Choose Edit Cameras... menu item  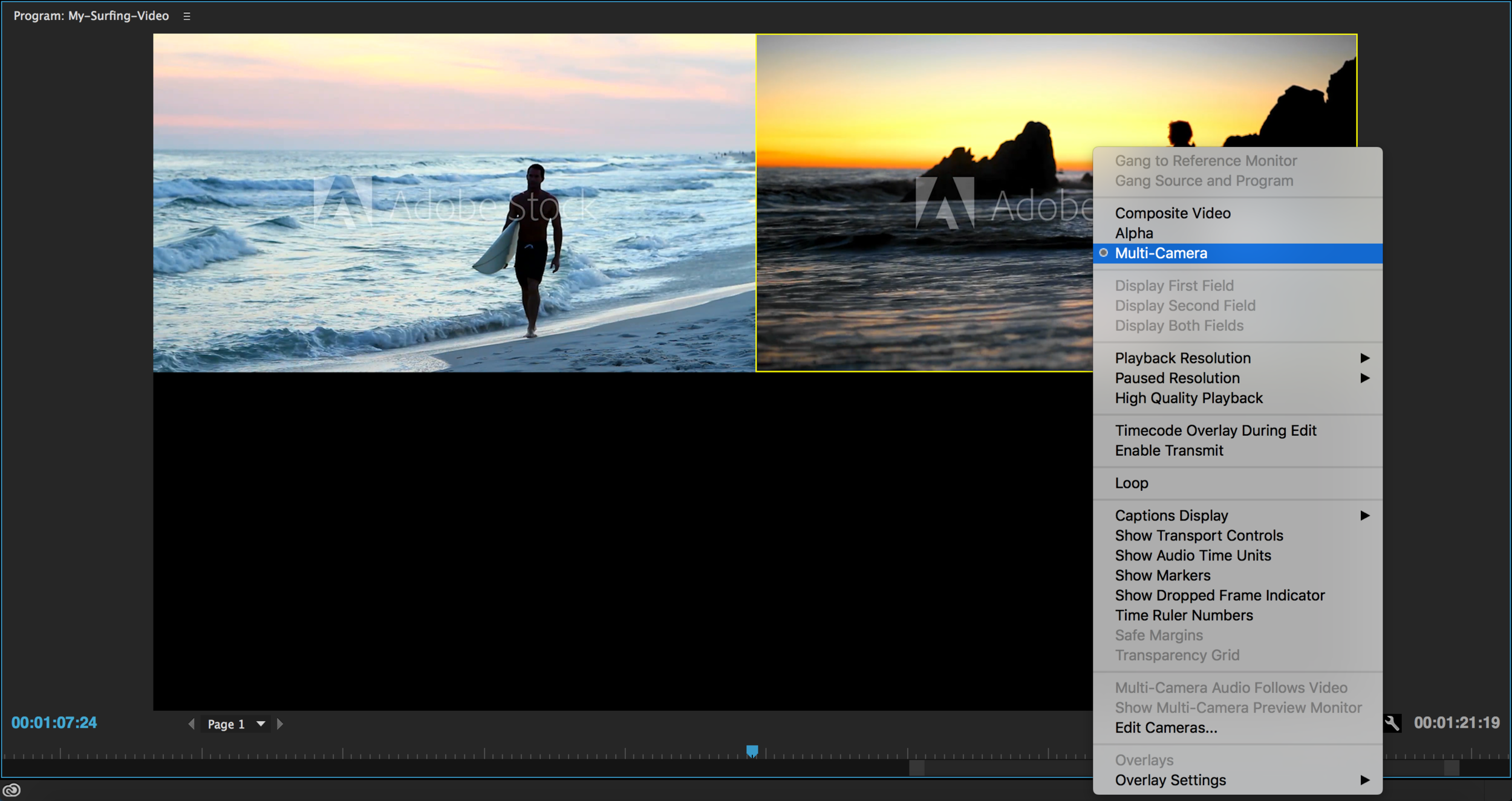click(1237, 727)
